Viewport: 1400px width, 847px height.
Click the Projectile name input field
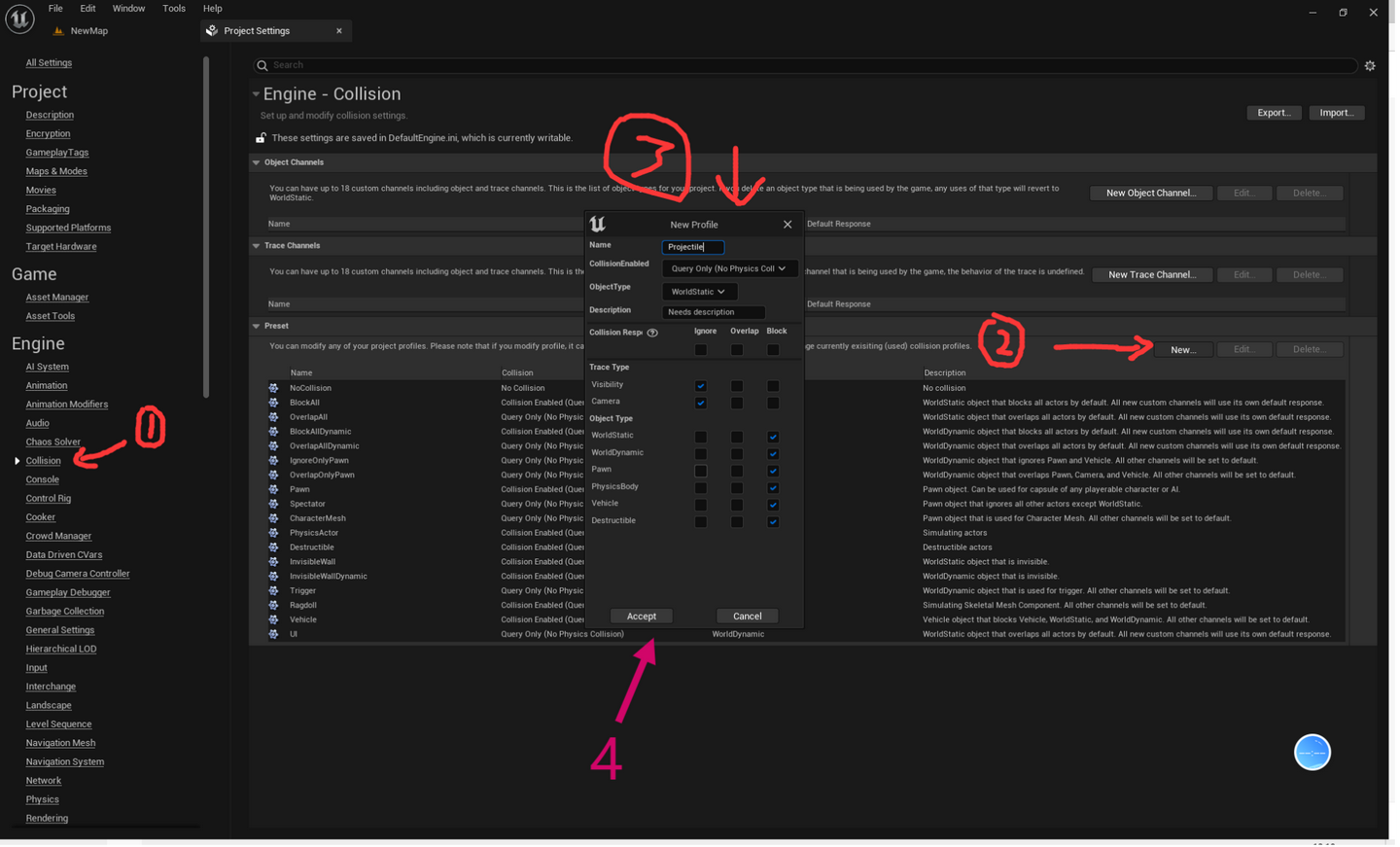click(x=692, y=246)
